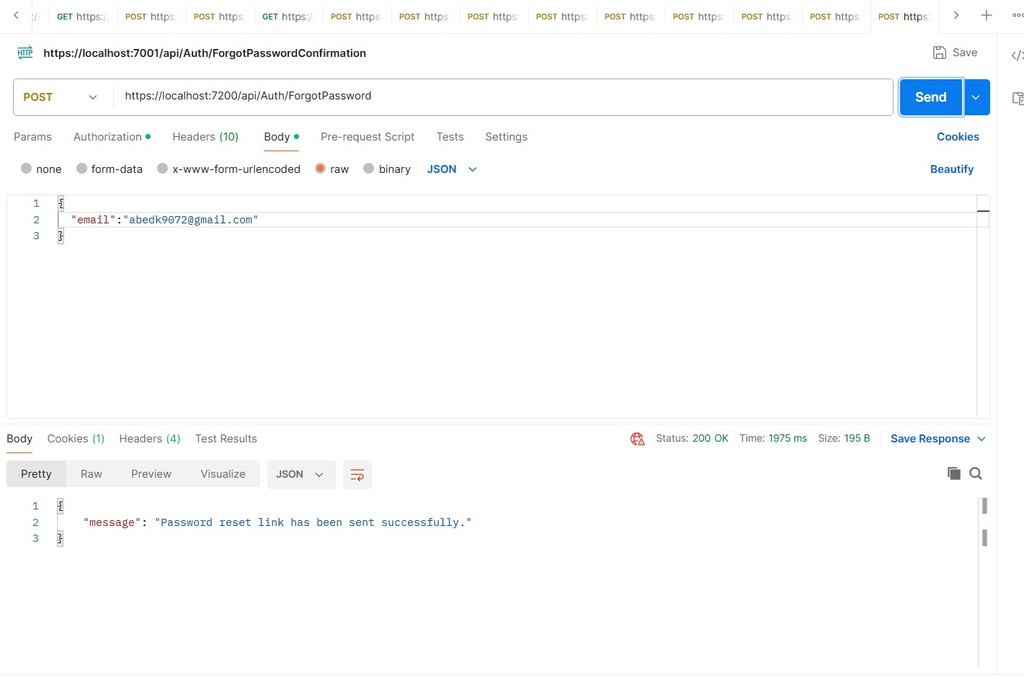Switch to the Authorization tab
The height and width of the screenshot is (678, 1024).
pyautogui.click(x=112, y=137)
